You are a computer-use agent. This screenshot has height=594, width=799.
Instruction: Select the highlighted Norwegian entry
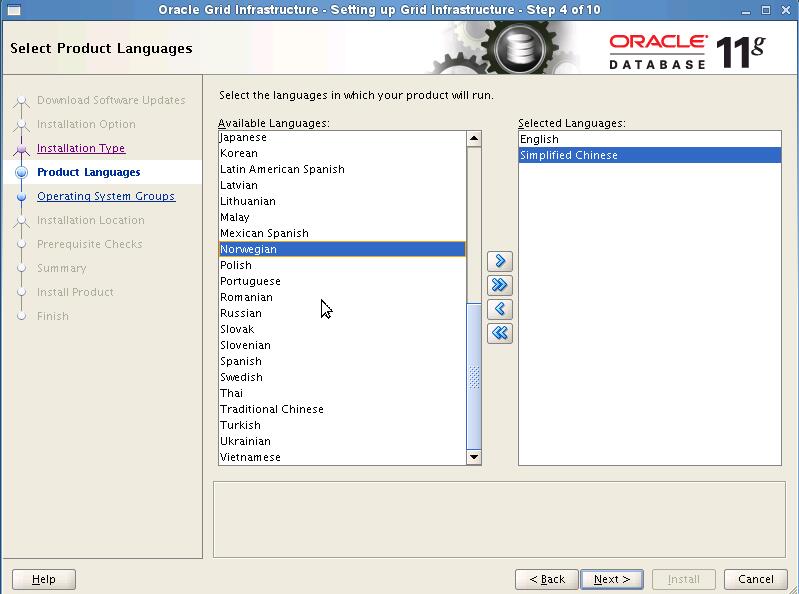[x=342, y=249]
